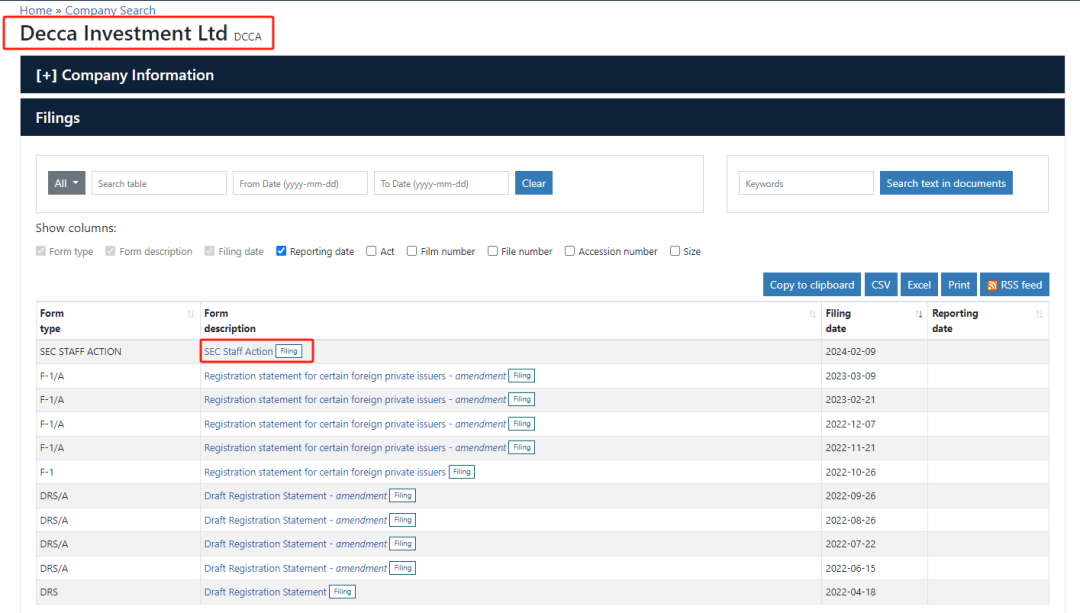Screen dimensions: 1080x613
Task: Open DRS/A amendment dated 2022-06-15
Action: point(295,569)
